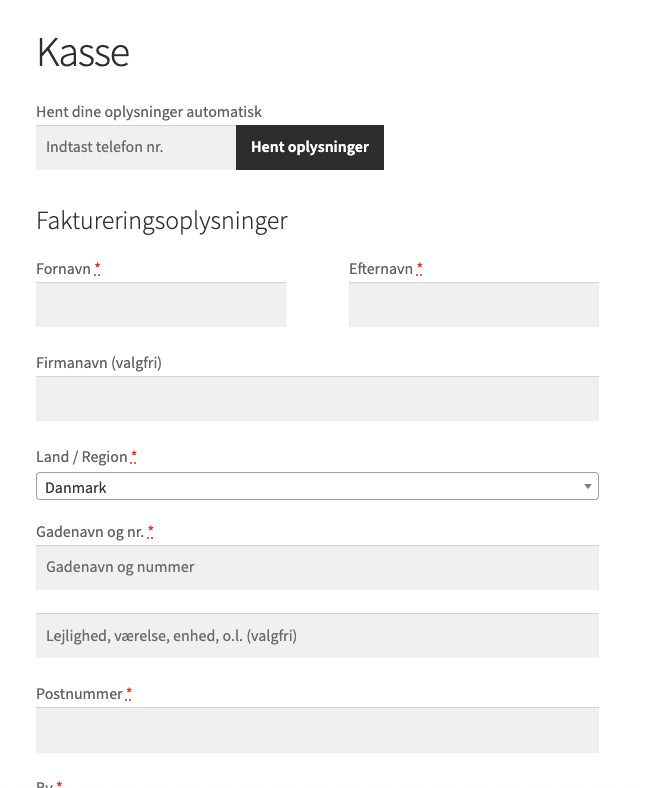Viewport: 645px width, 788px height.
Task: Click the Hent dine oplysninger automatisk label
Action: coord(149,112)
